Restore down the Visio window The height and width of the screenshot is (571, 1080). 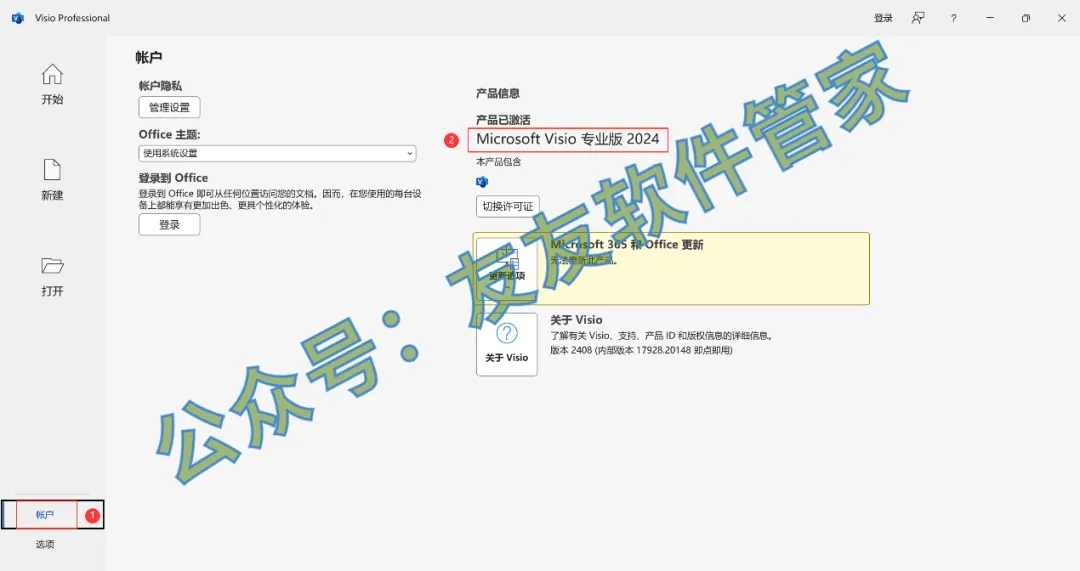click(1026, 18)
